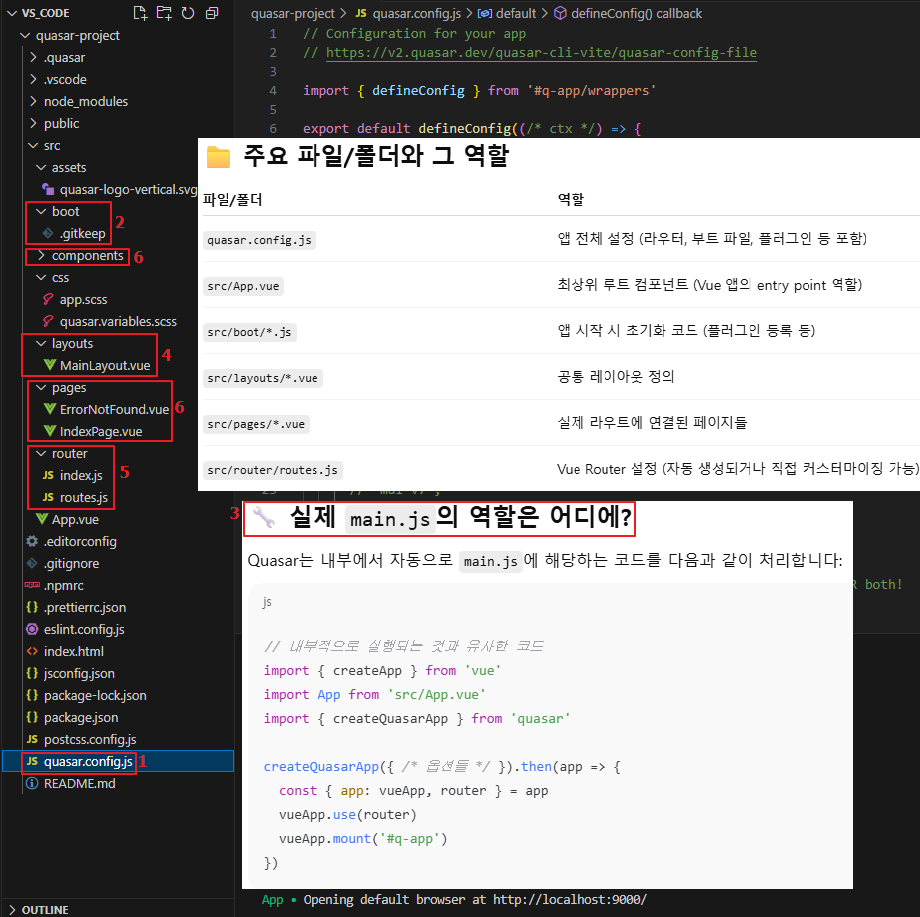Image resolution: width=920 pixels, height=917 pixels.
Task: Click code line 4 import defineConfig
Action: (479, 90)
